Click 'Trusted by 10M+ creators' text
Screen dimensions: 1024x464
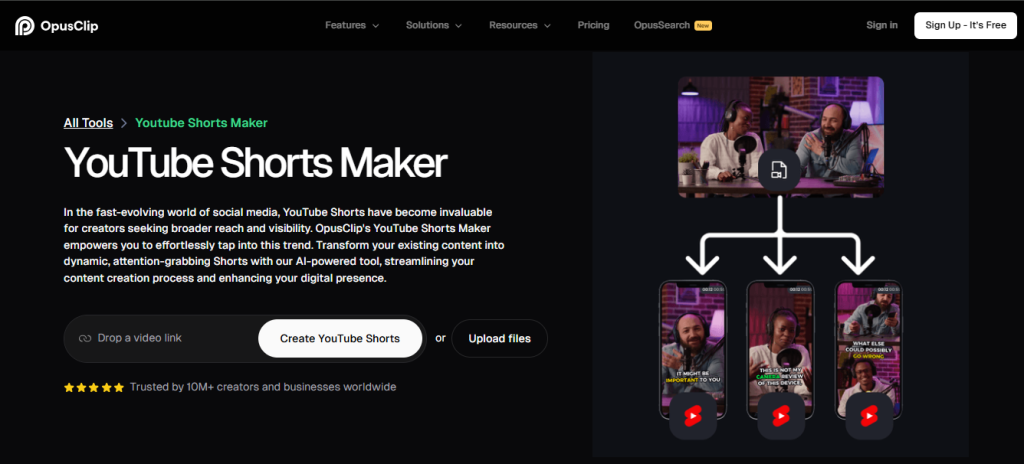tap(263, 387)
